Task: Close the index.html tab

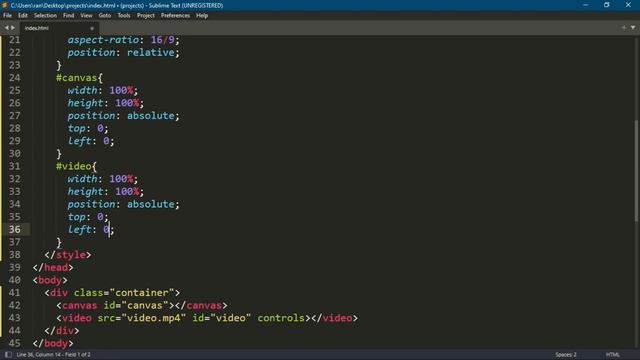Action: (x=92, y=28)
